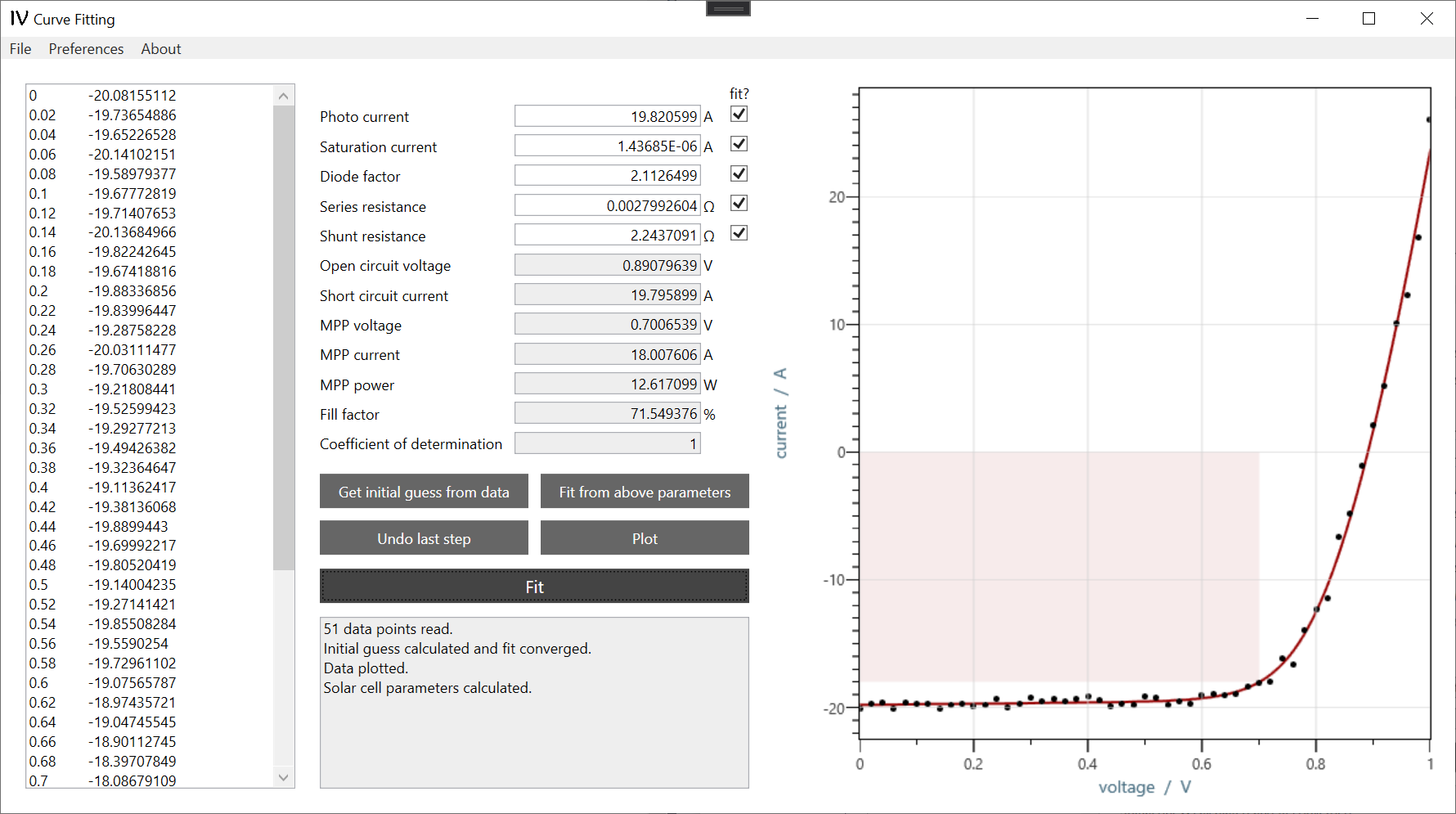
Task: Toggle the Photo current fit checkbox
Action: 739,115
